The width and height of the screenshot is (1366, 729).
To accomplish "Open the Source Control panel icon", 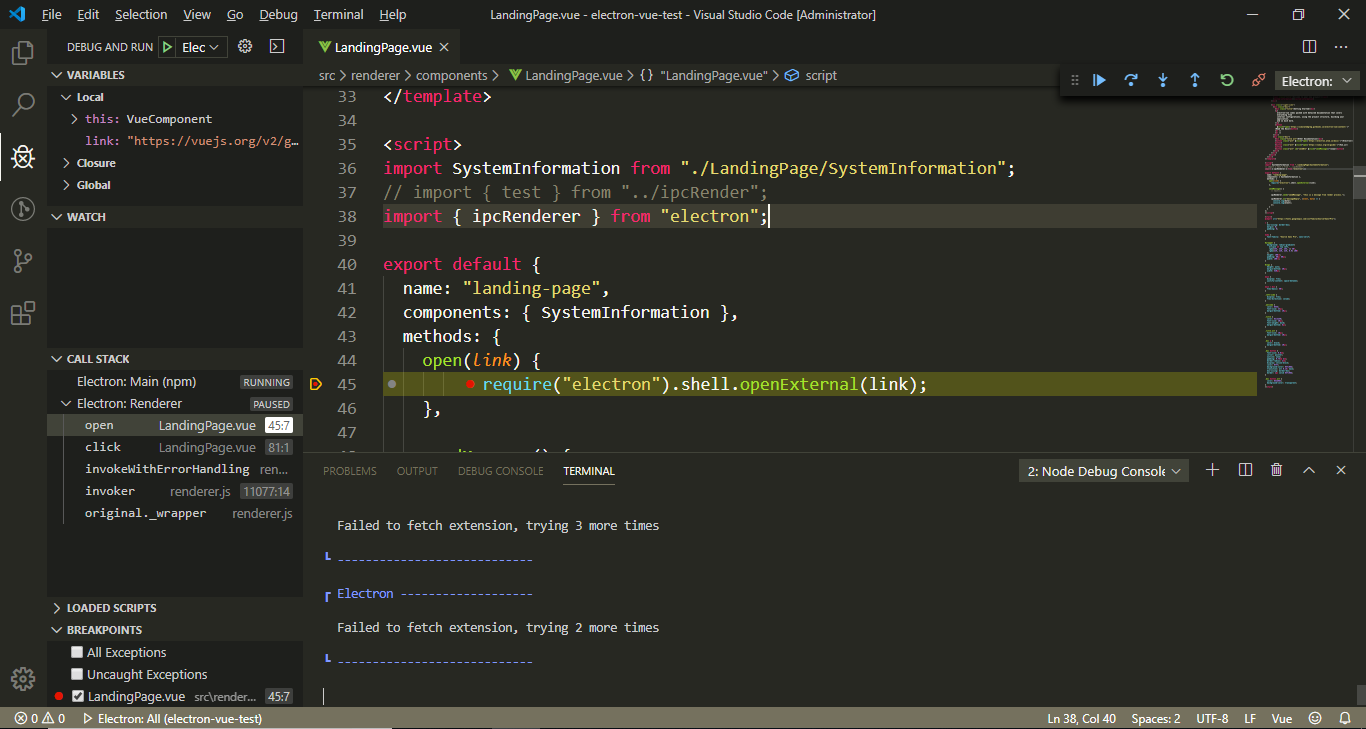I will 22,260.
